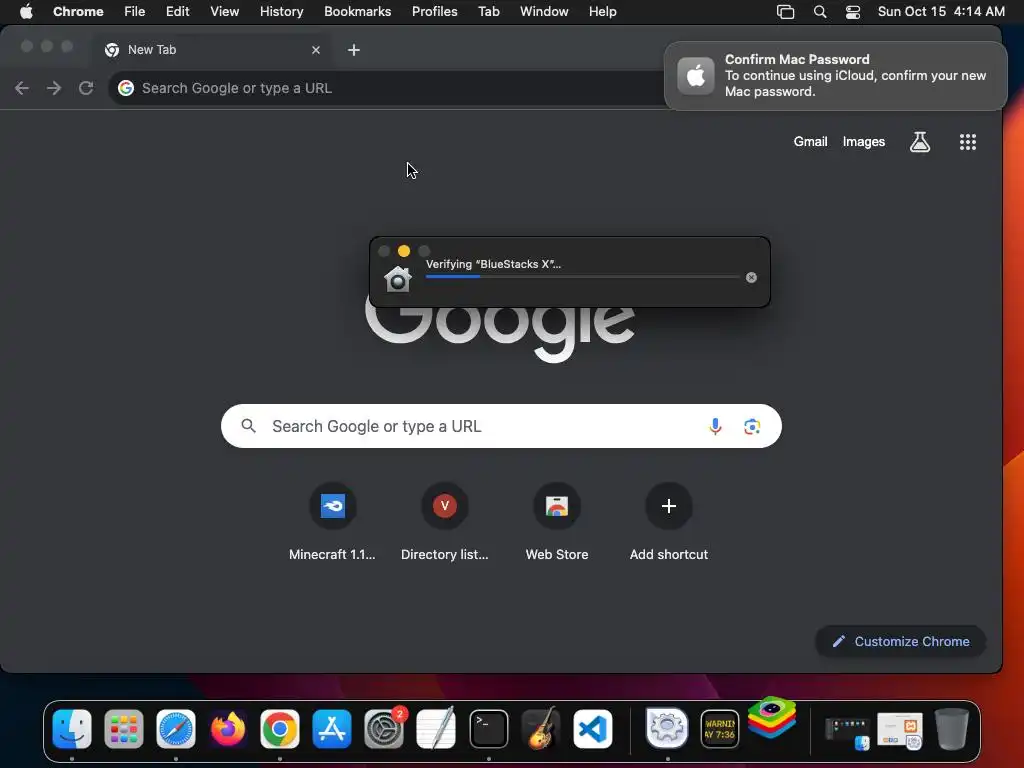Screen dimensions: 1024x768
Task: Open the Minecraft 1.1... shortcut
Action: 332,522
